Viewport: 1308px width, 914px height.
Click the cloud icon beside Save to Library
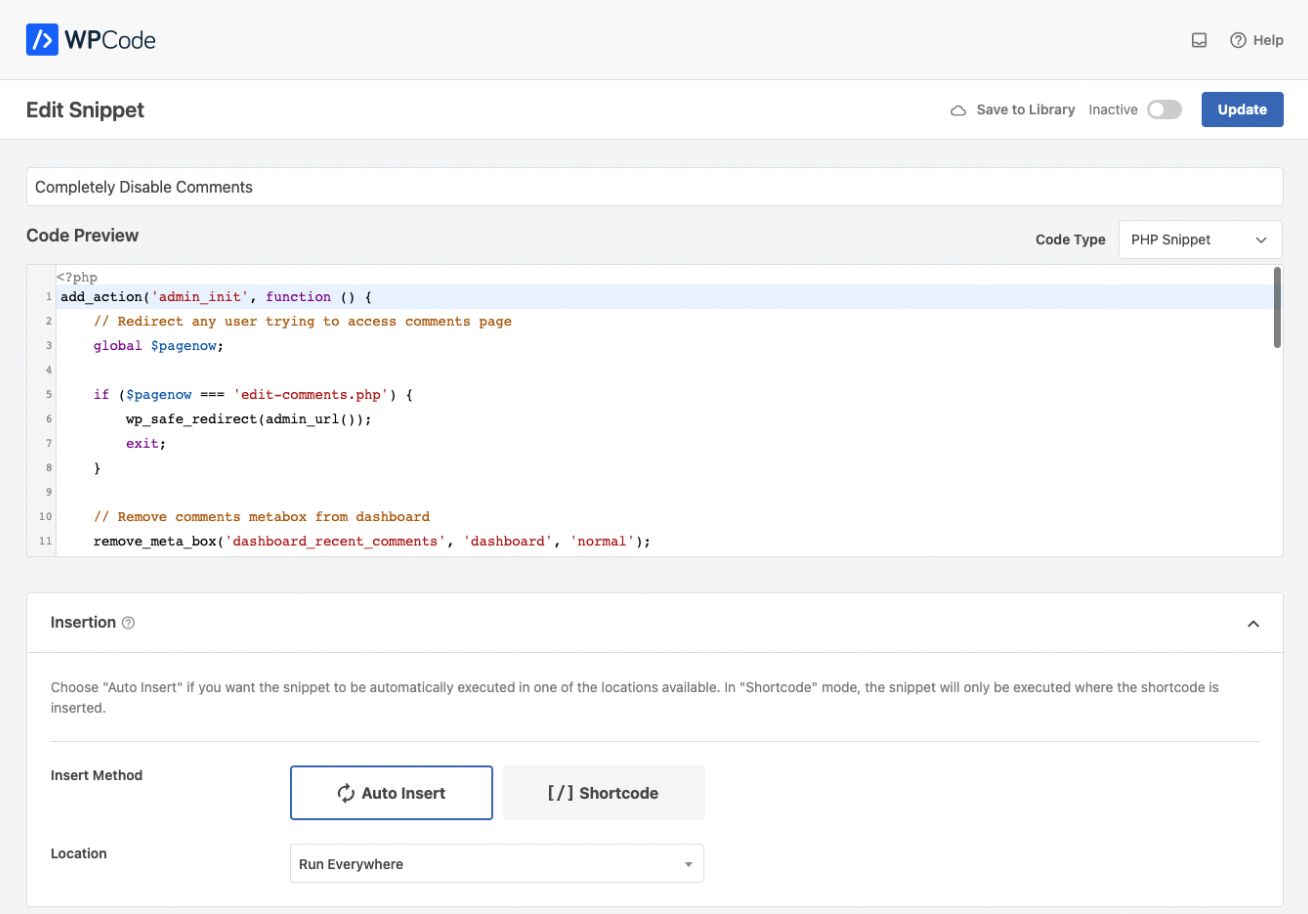958,110
